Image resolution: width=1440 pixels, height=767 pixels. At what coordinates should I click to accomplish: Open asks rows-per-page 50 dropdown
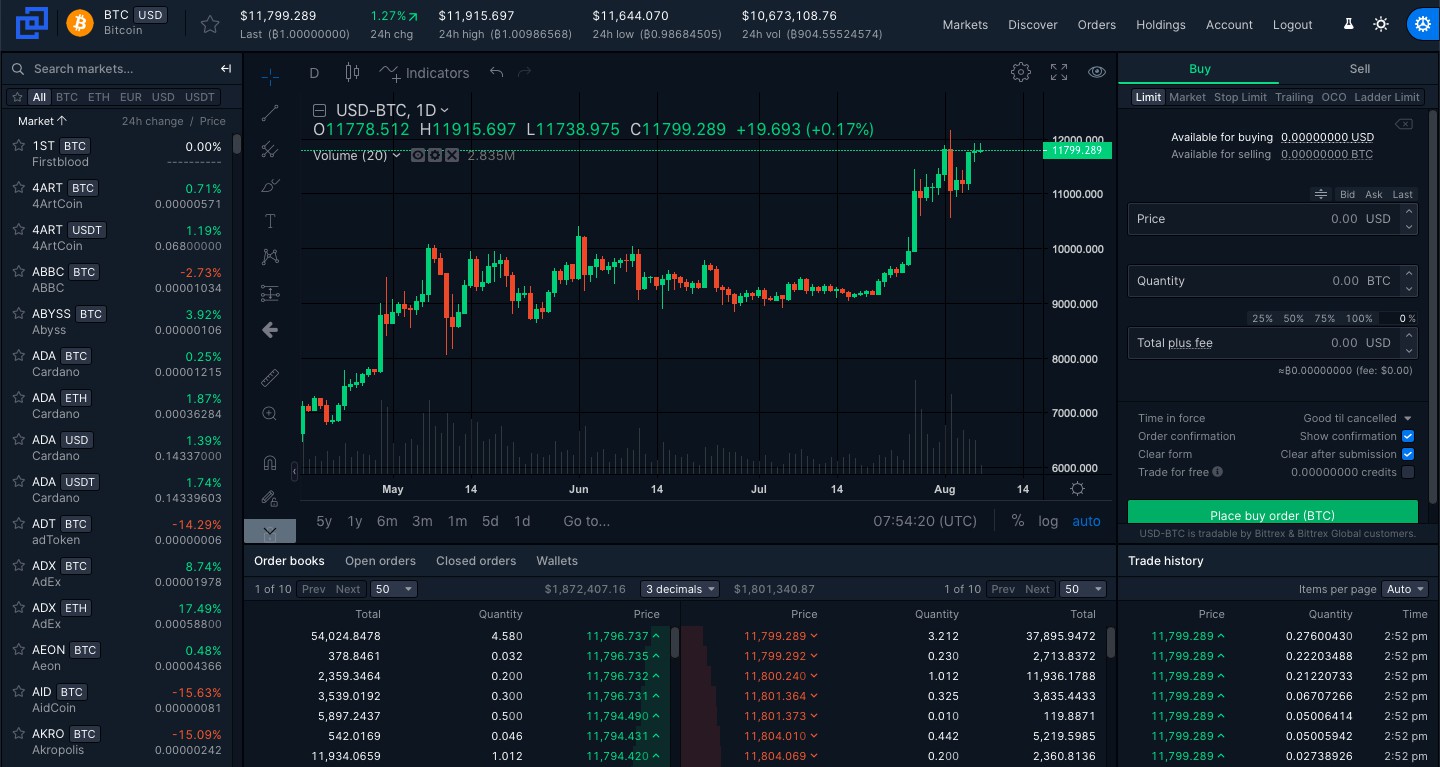coord(1084,589)
